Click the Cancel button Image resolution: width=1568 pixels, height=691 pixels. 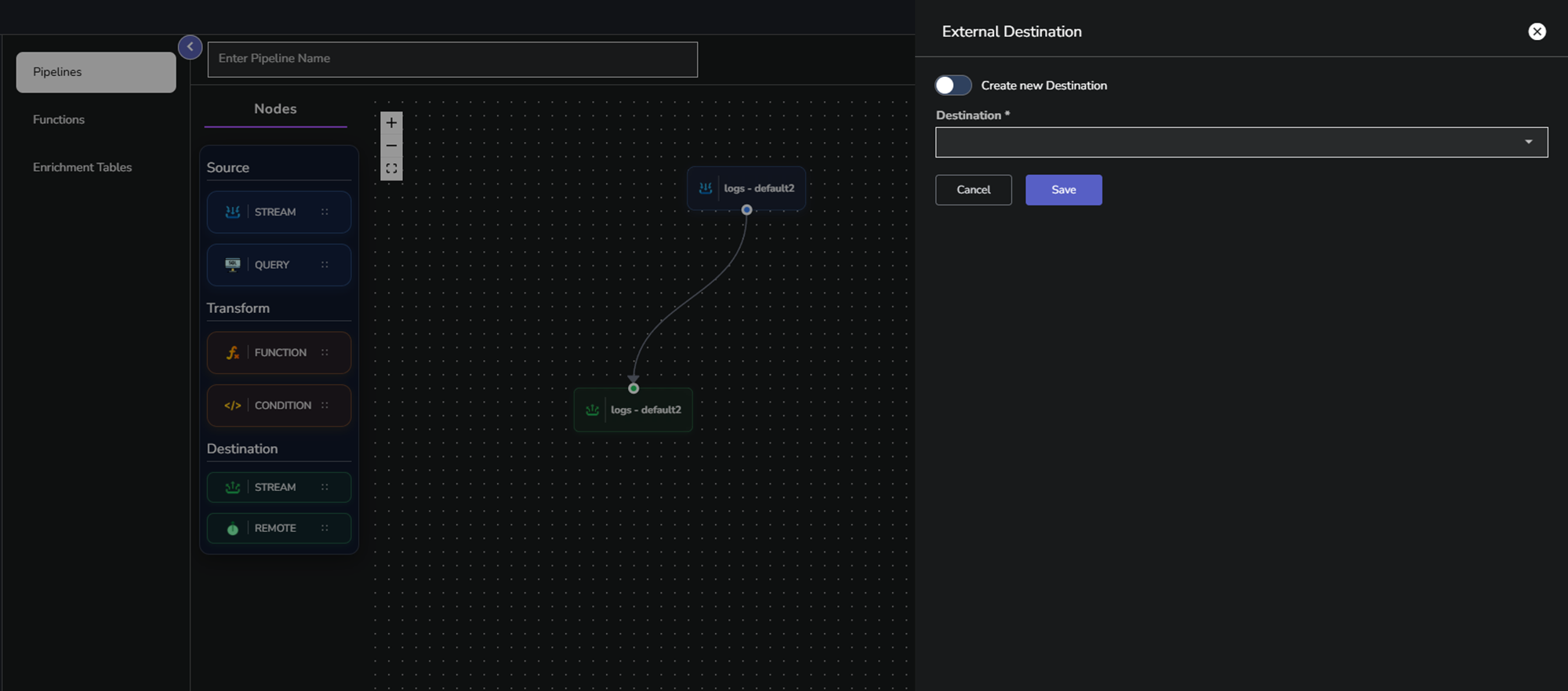click(x=973, y=190)
